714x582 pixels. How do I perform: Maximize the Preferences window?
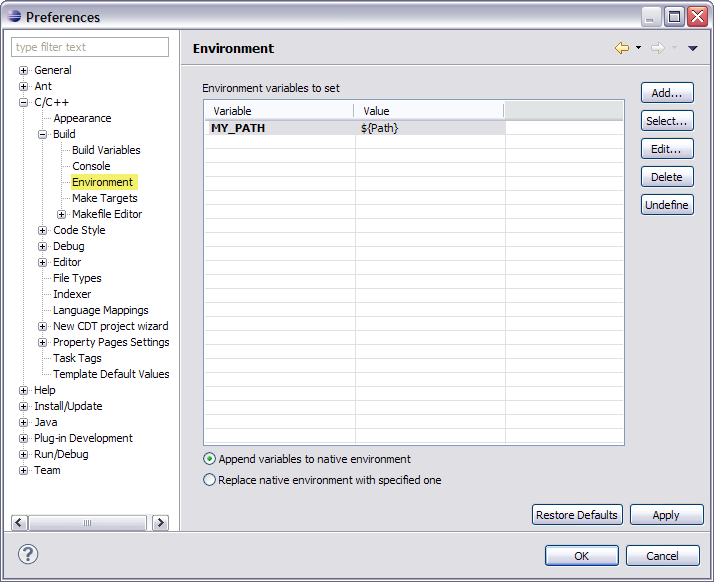click(x=674, y=17)
